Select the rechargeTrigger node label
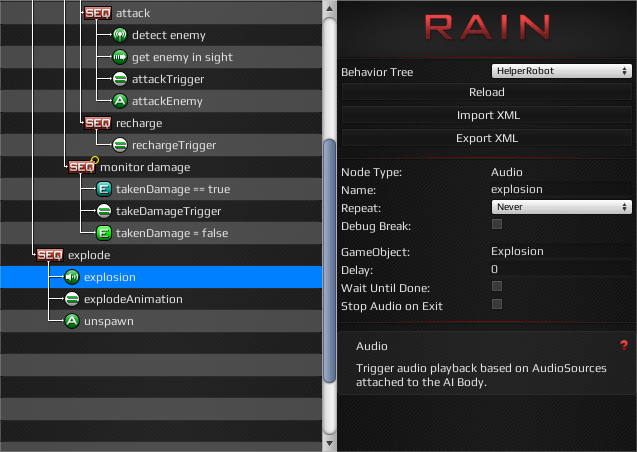 (x=174, y=145)
